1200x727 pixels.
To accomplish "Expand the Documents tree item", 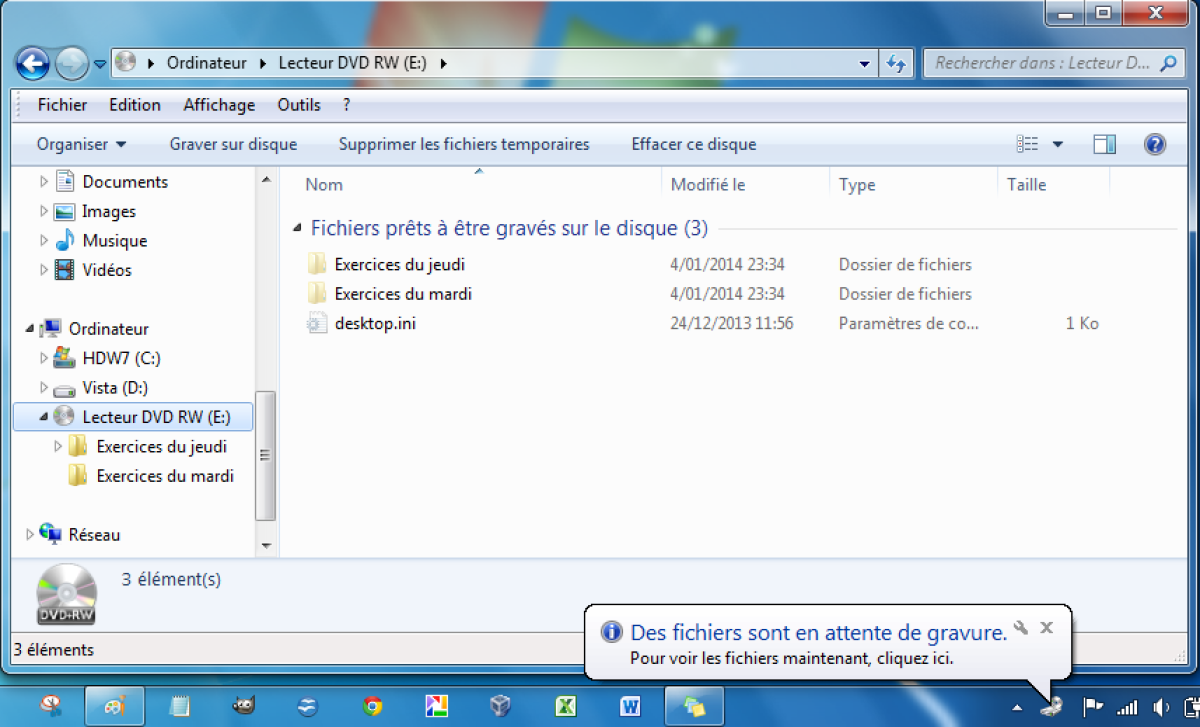I will [44, 181].
